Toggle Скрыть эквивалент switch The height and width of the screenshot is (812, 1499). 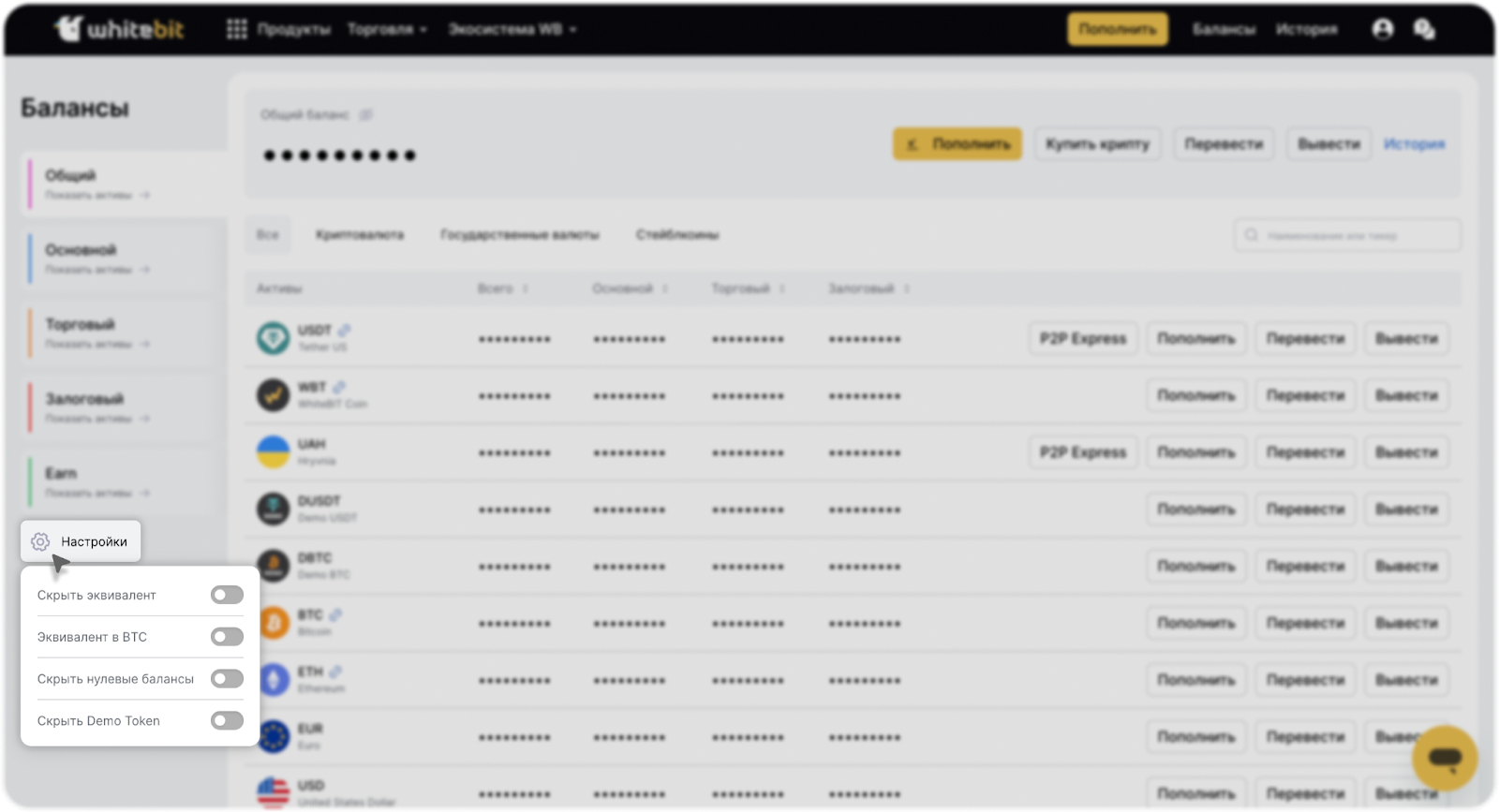click(227, 595)
